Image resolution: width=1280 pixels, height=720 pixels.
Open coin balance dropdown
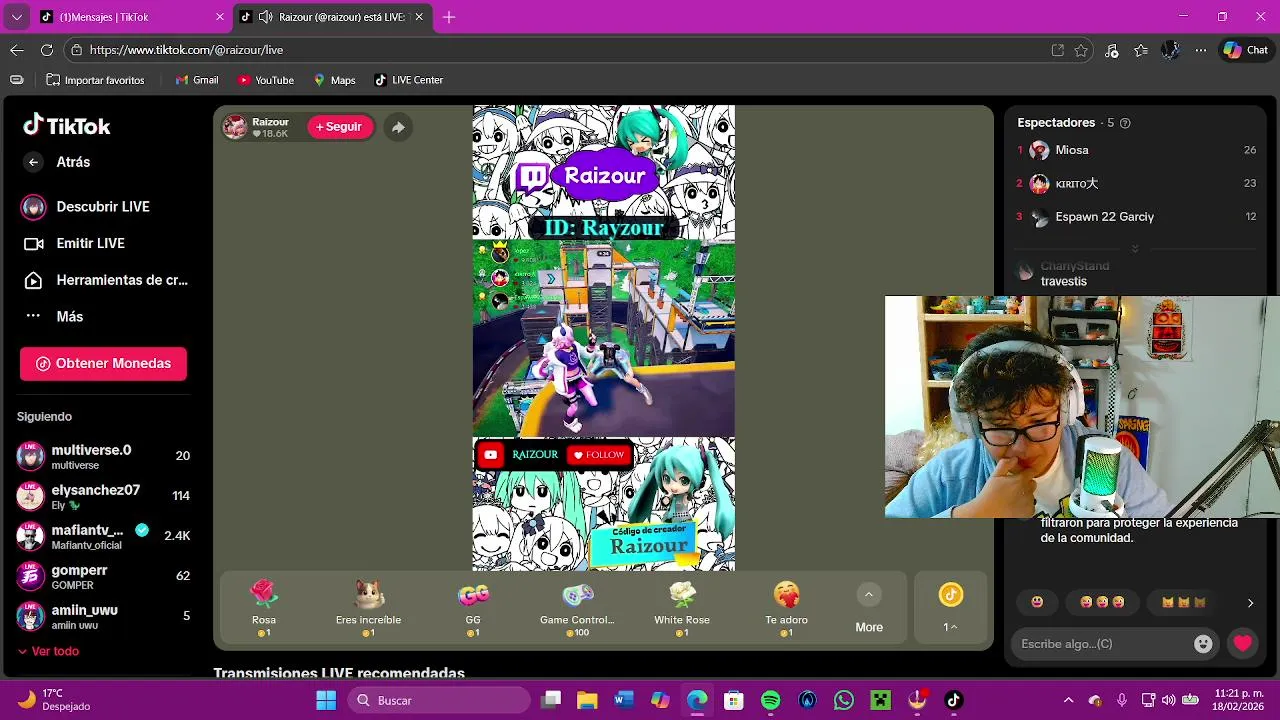(x=950, y=627)
